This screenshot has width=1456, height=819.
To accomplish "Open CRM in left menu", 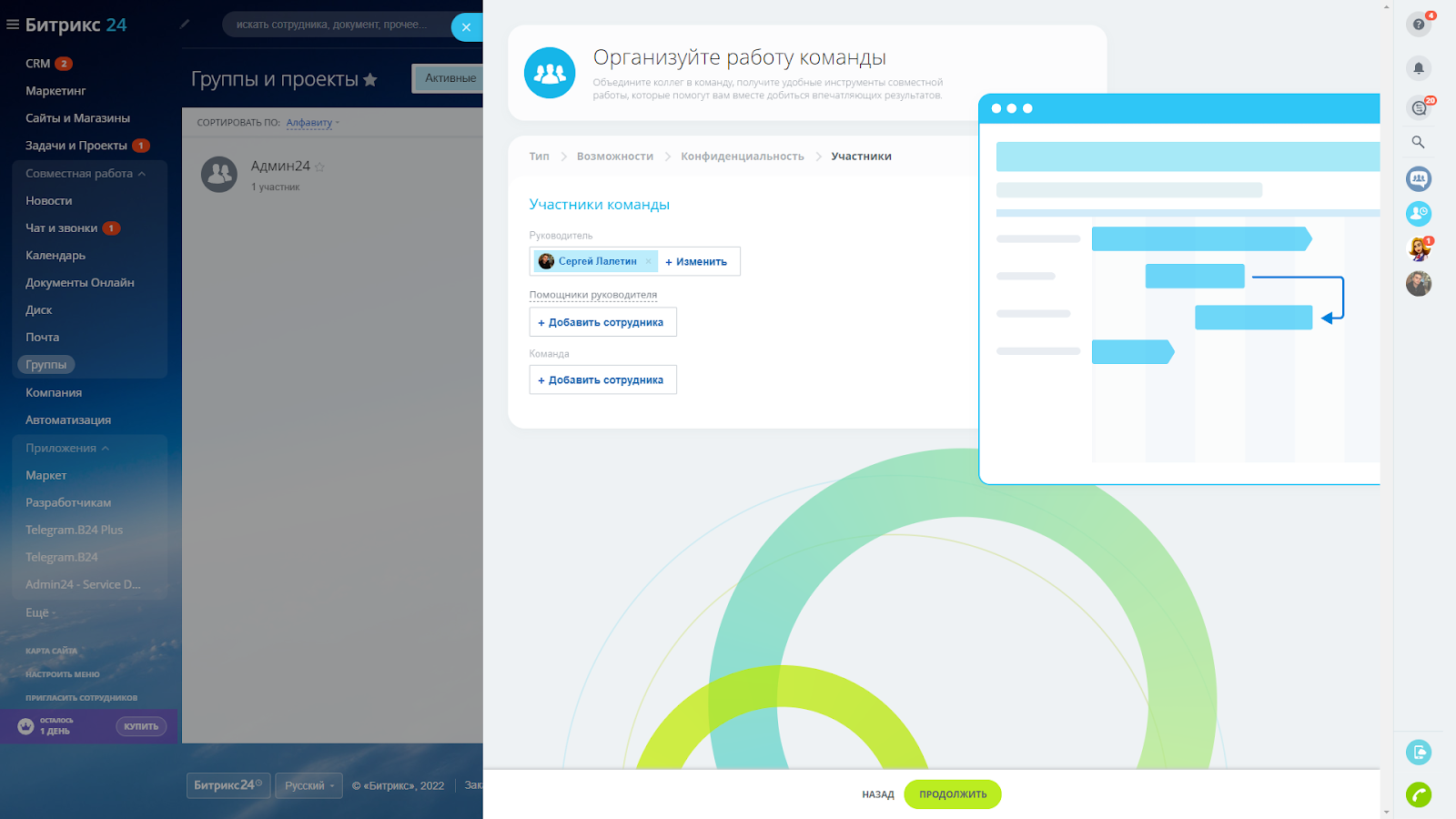I will coord(38,64).
